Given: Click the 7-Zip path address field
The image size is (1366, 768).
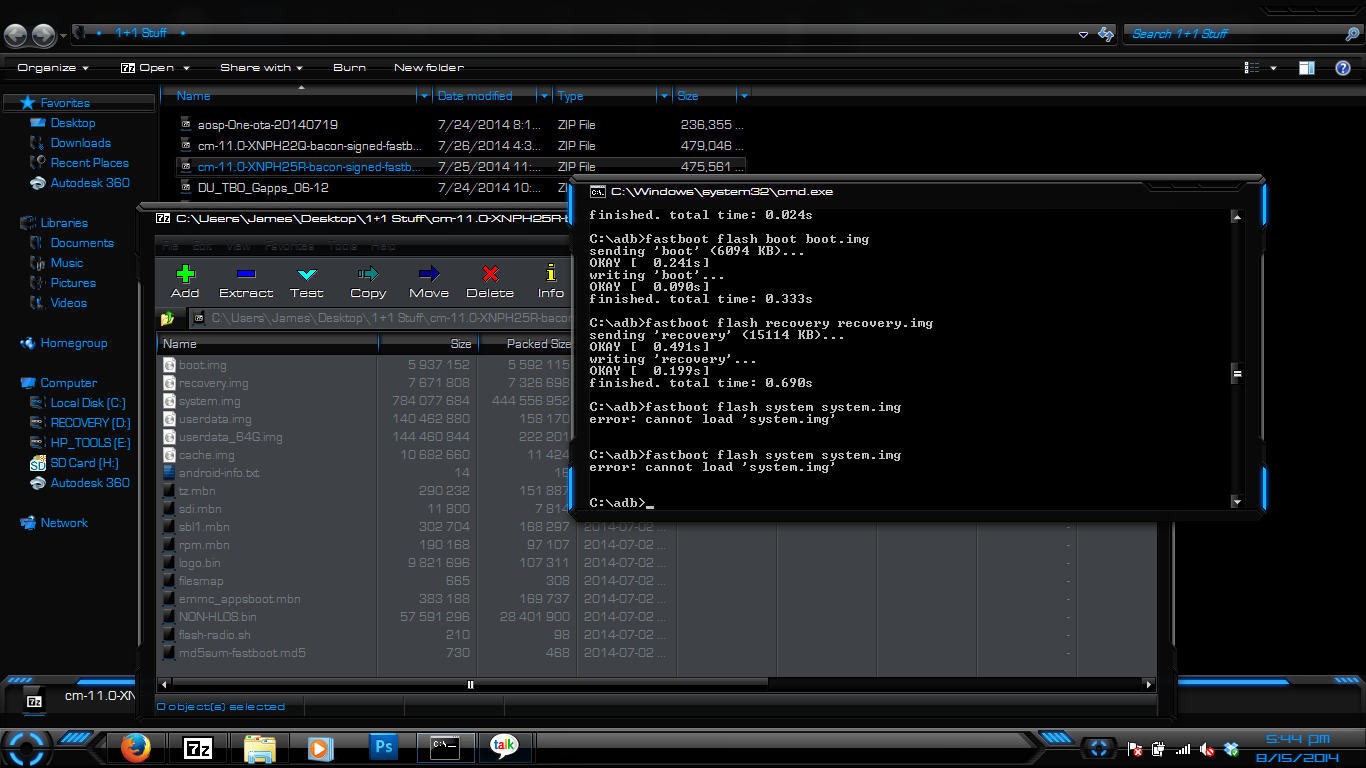Looking at the screenshot, I should coord(380,319).
